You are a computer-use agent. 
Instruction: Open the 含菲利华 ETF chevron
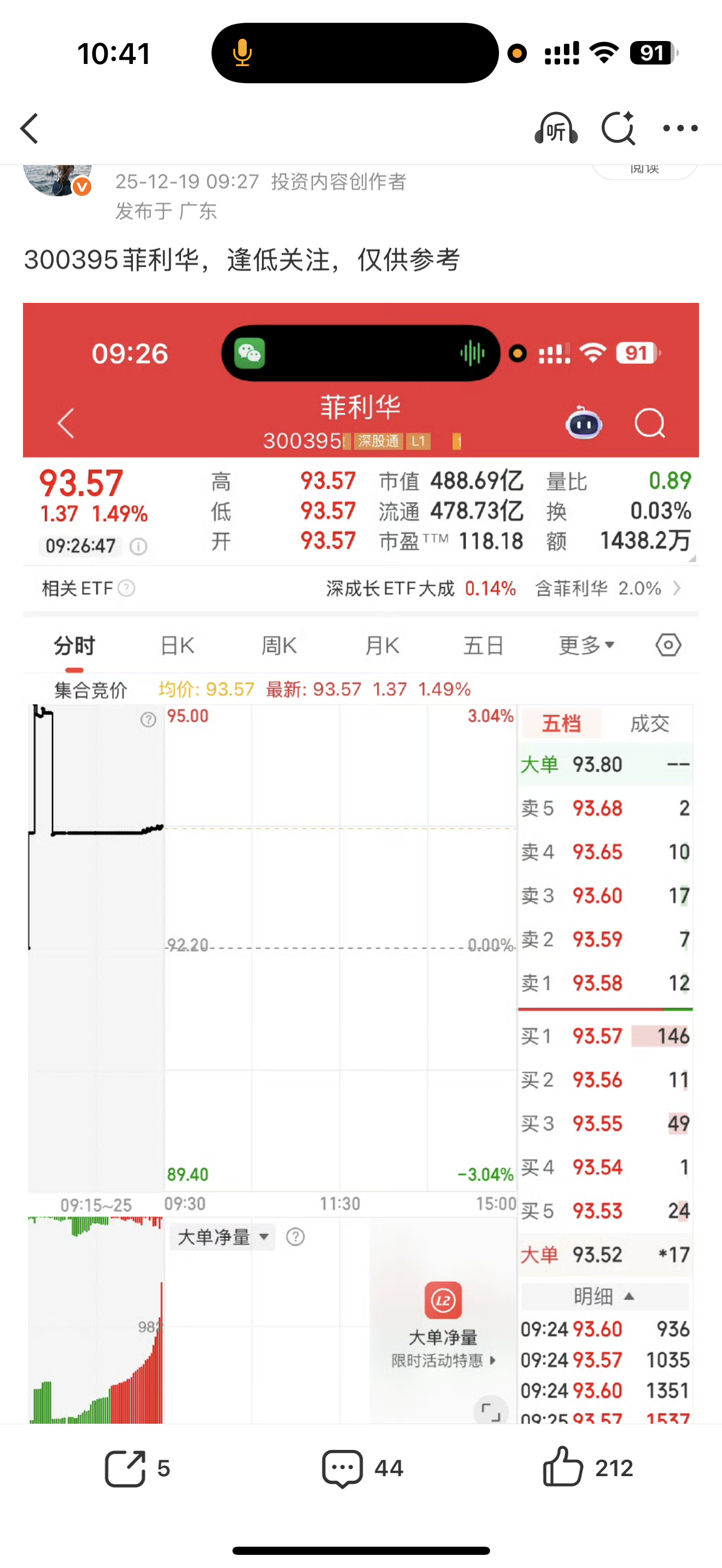point(677,589)
